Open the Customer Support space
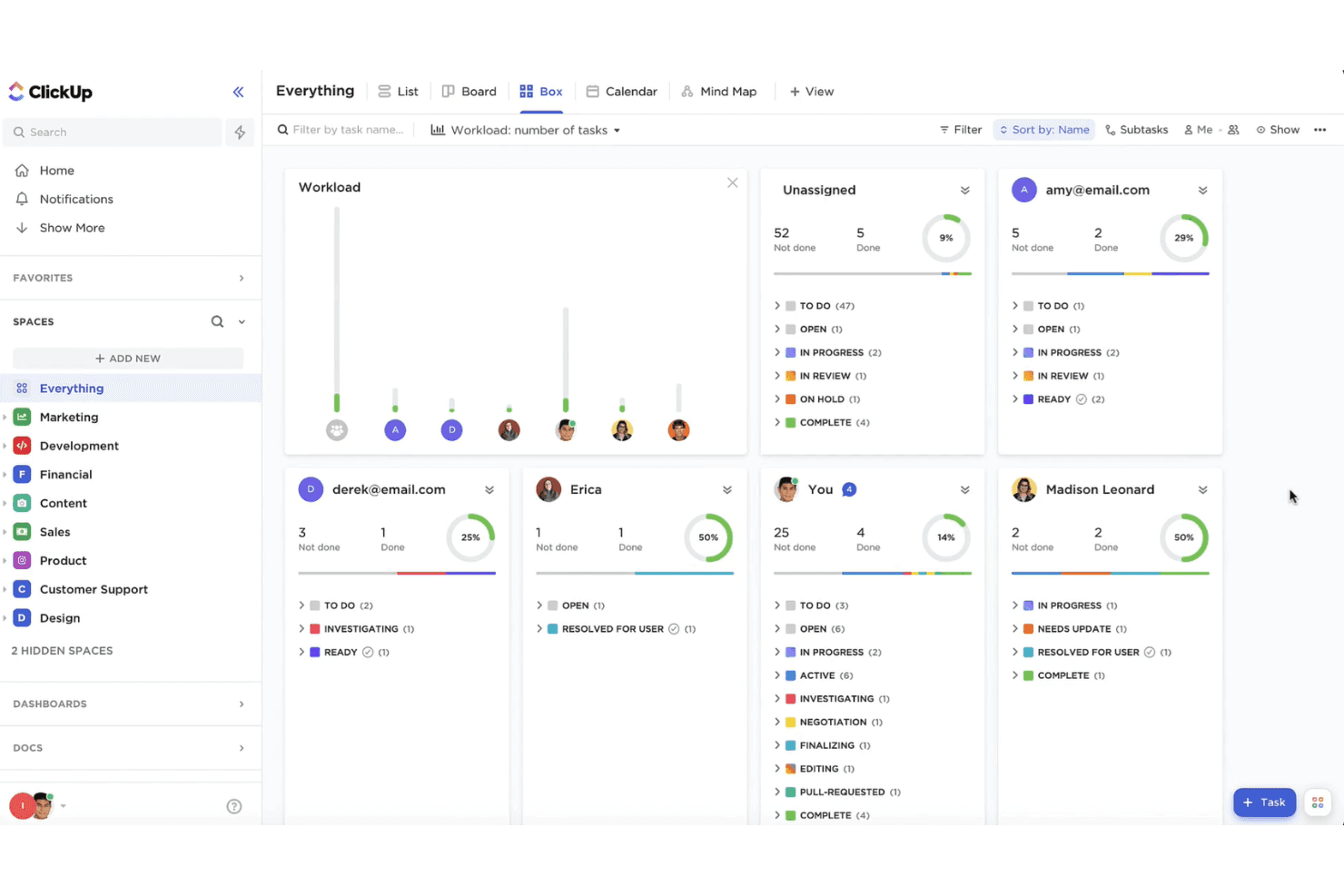This screenshot has width=1344, height=896. tap(94, 589)
